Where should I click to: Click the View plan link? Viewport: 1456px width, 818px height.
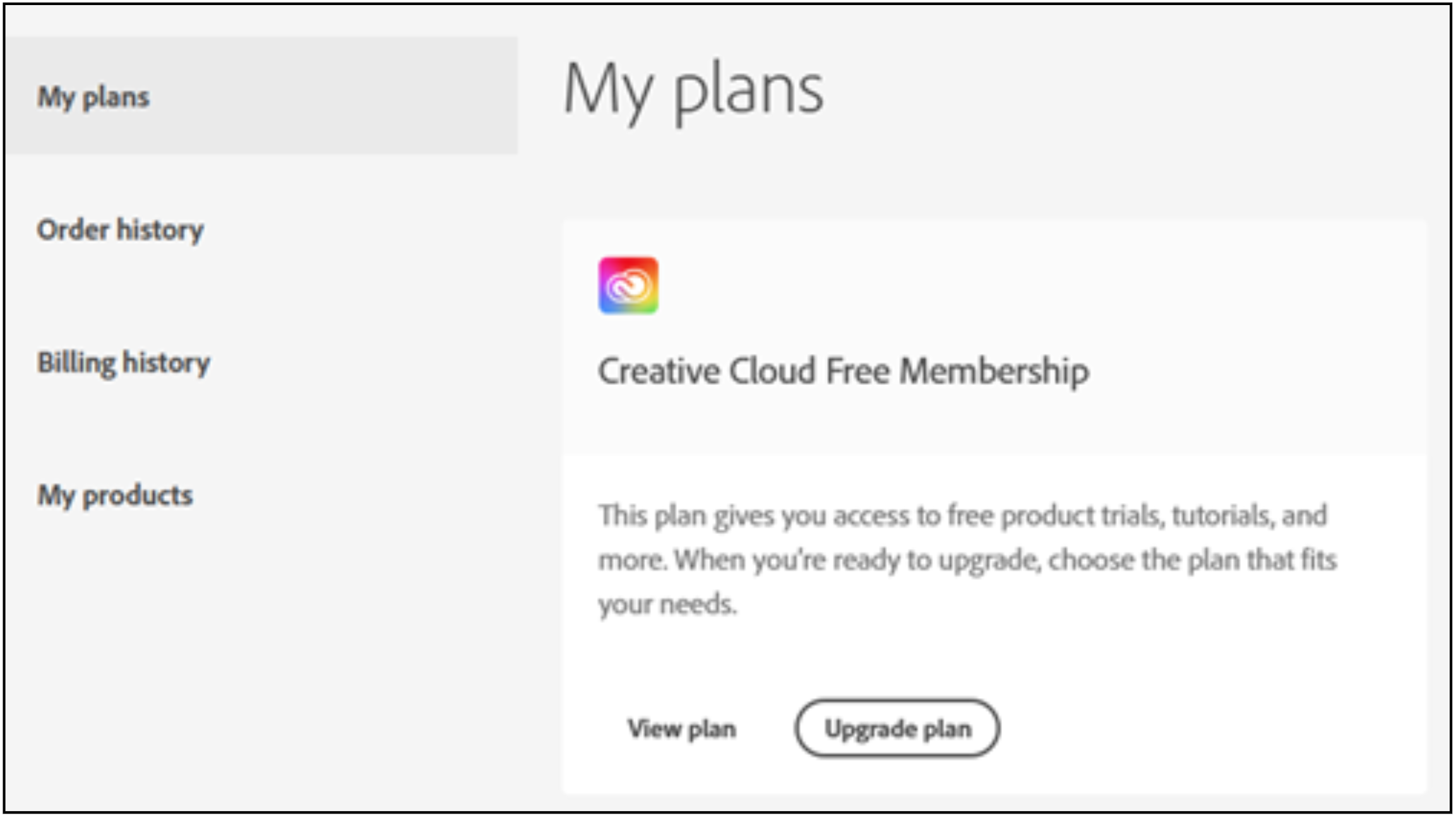coord(682,728)
